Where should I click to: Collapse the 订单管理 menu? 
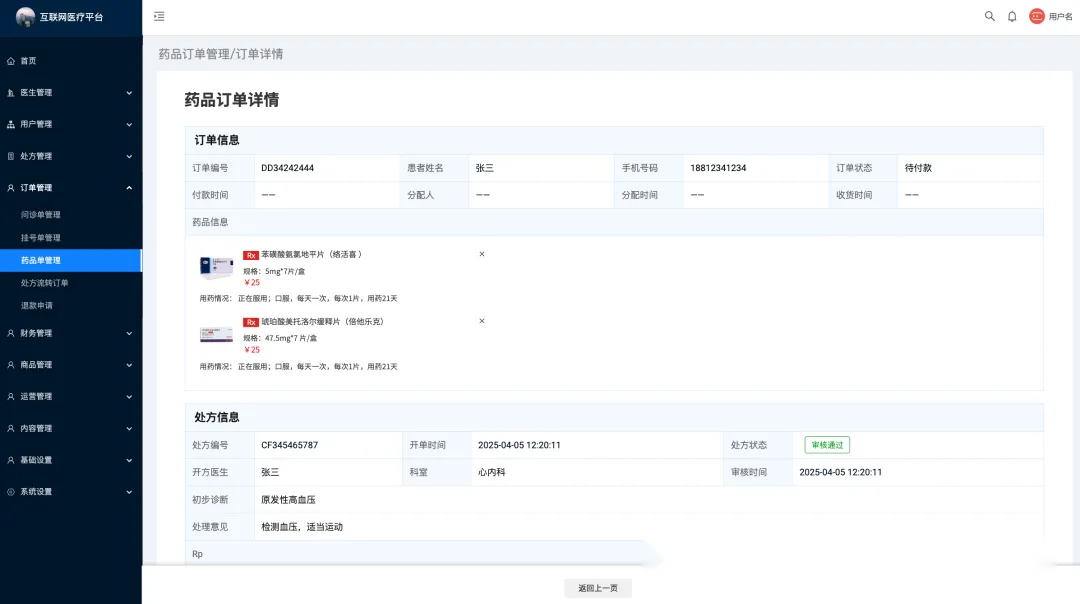[70, 188]
